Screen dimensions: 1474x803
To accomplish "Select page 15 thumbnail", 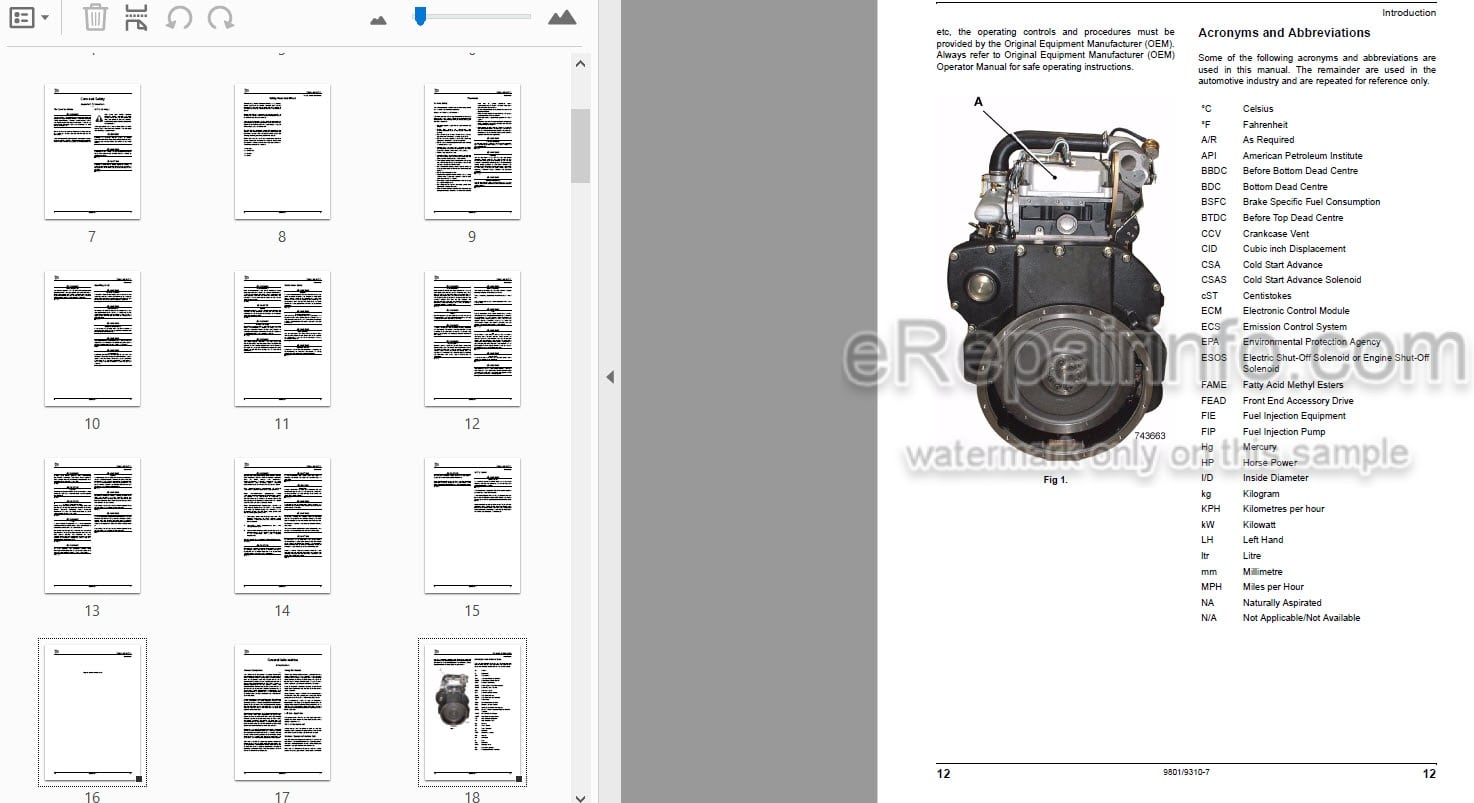I will pos(472,526).
